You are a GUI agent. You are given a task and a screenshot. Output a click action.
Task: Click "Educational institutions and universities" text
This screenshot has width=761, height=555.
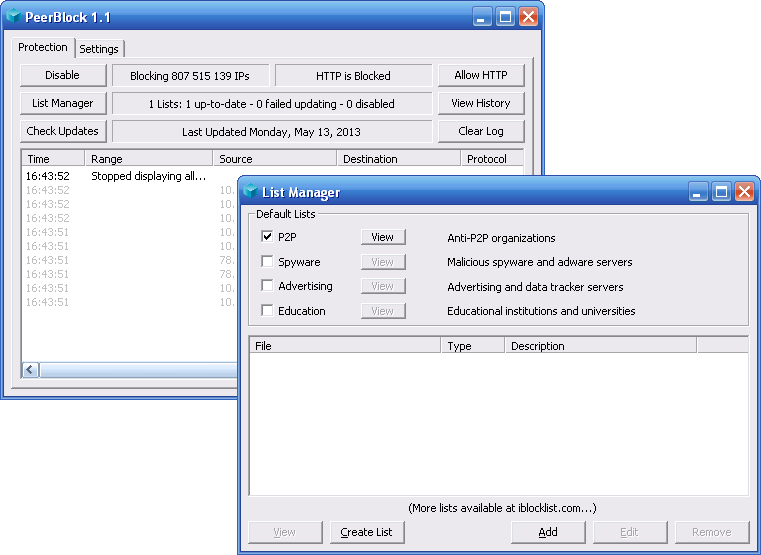click(x=541, y=311)
